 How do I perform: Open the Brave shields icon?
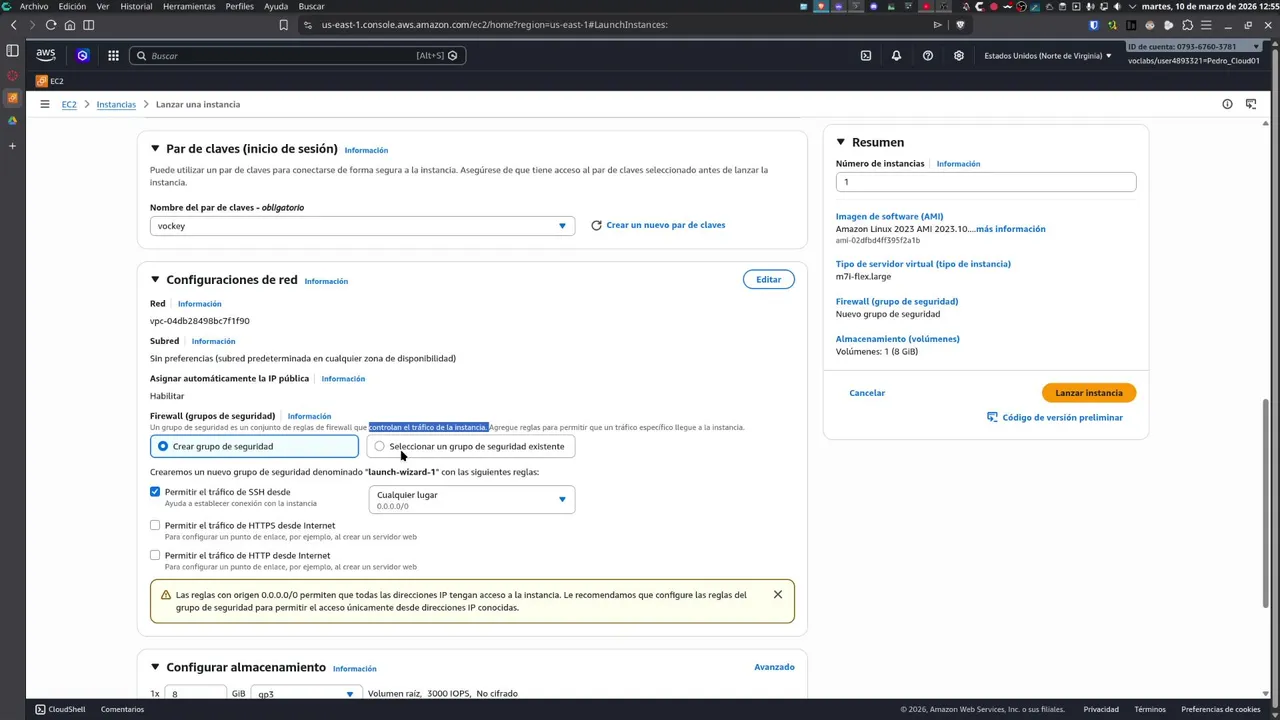coord(960,25)
